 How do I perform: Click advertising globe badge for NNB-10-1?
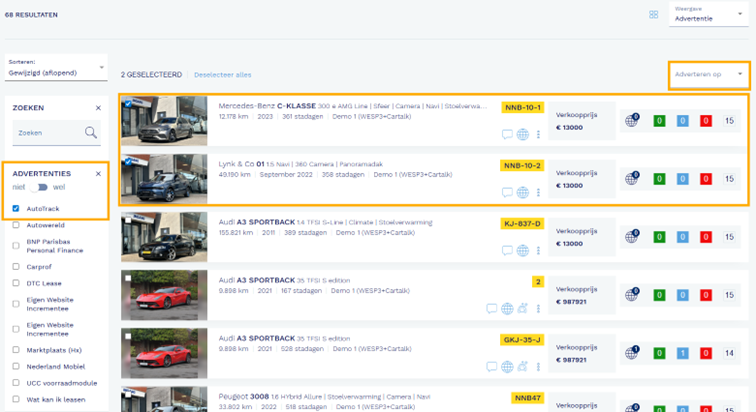point(632,120)
